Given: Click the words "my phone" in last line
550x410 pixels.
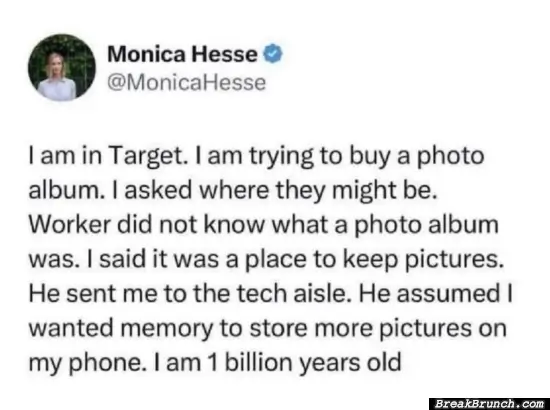Looking at the screenshot, I should coord(87,363).
